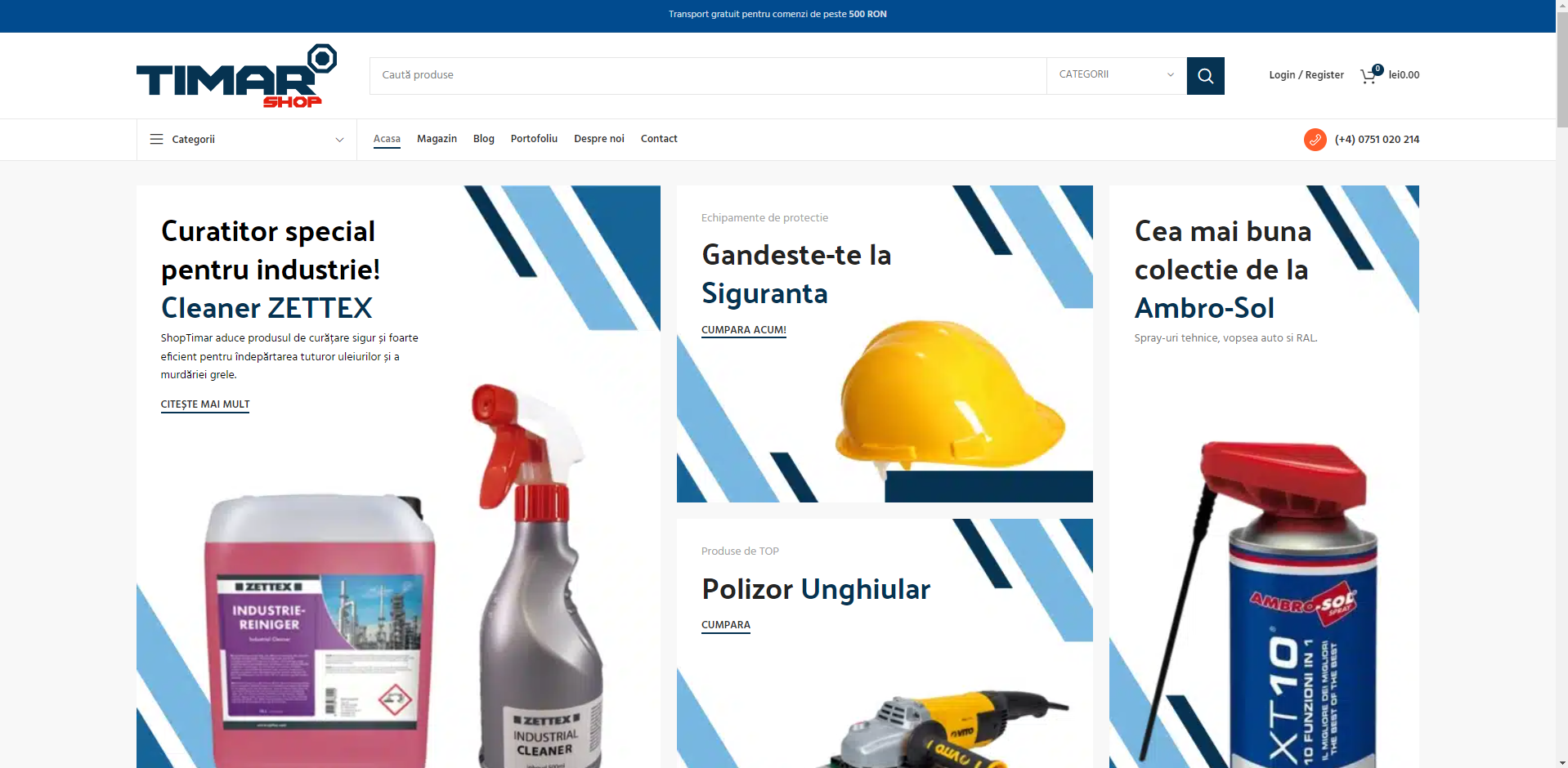Image resolution: width=1568 pixels, height=768 pixels.
Task: Open the Magazin page
Action: pos(437,138)
